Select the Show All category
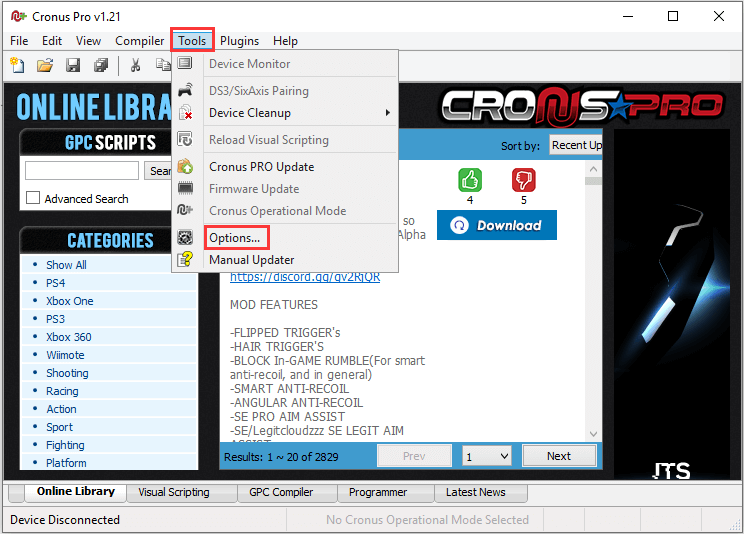This screenshot has width=744, height=534. click(x=66, y=265)
